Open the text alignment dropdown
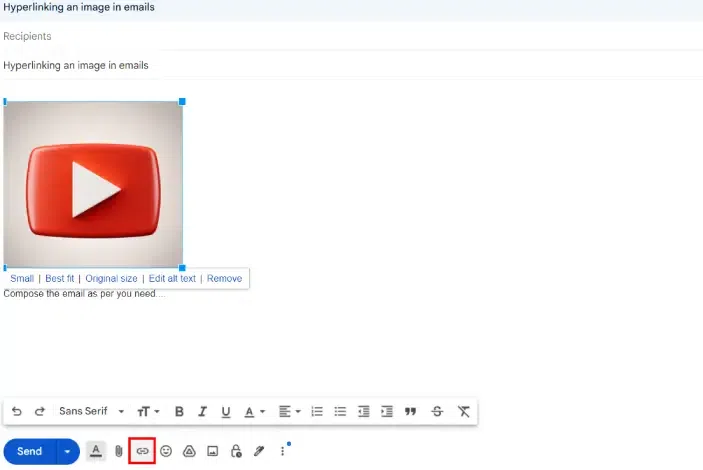Screen dimensions: 703x470 point(289,411)
